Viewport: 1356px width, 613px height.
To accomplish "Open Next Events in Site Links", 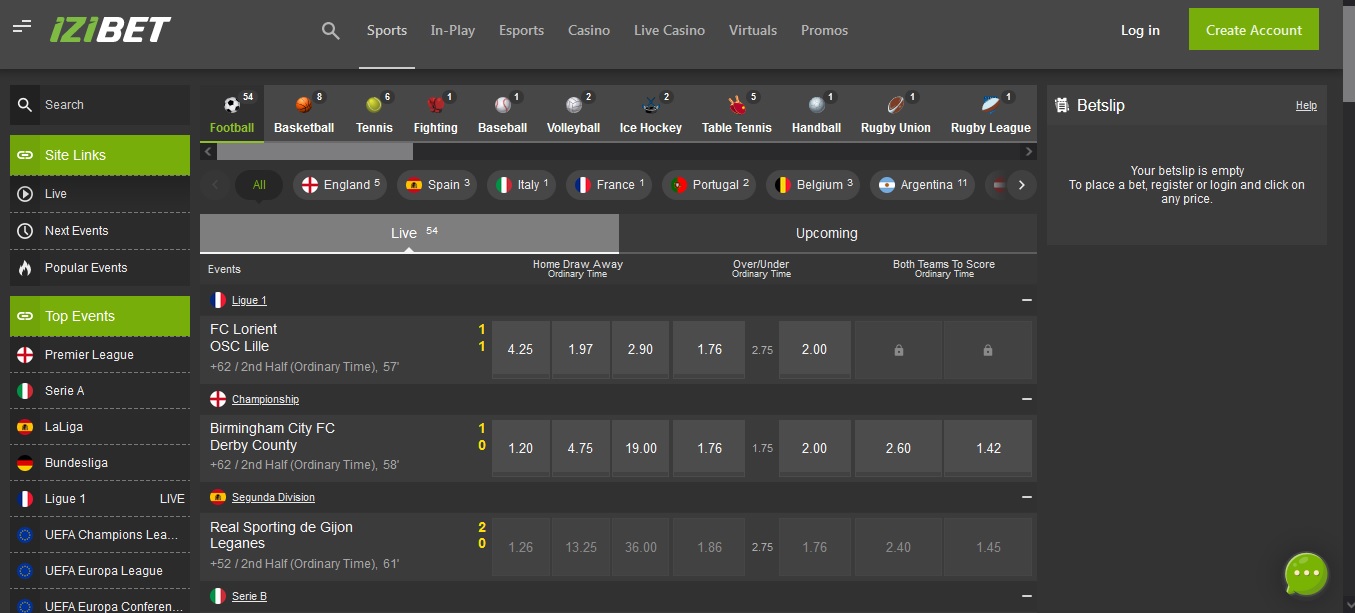I will pos(100,231).
